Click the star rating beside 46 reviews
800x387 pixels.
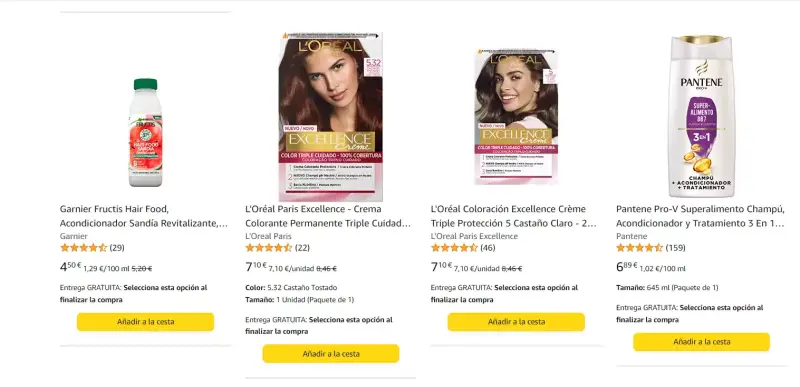pos(454,248)
